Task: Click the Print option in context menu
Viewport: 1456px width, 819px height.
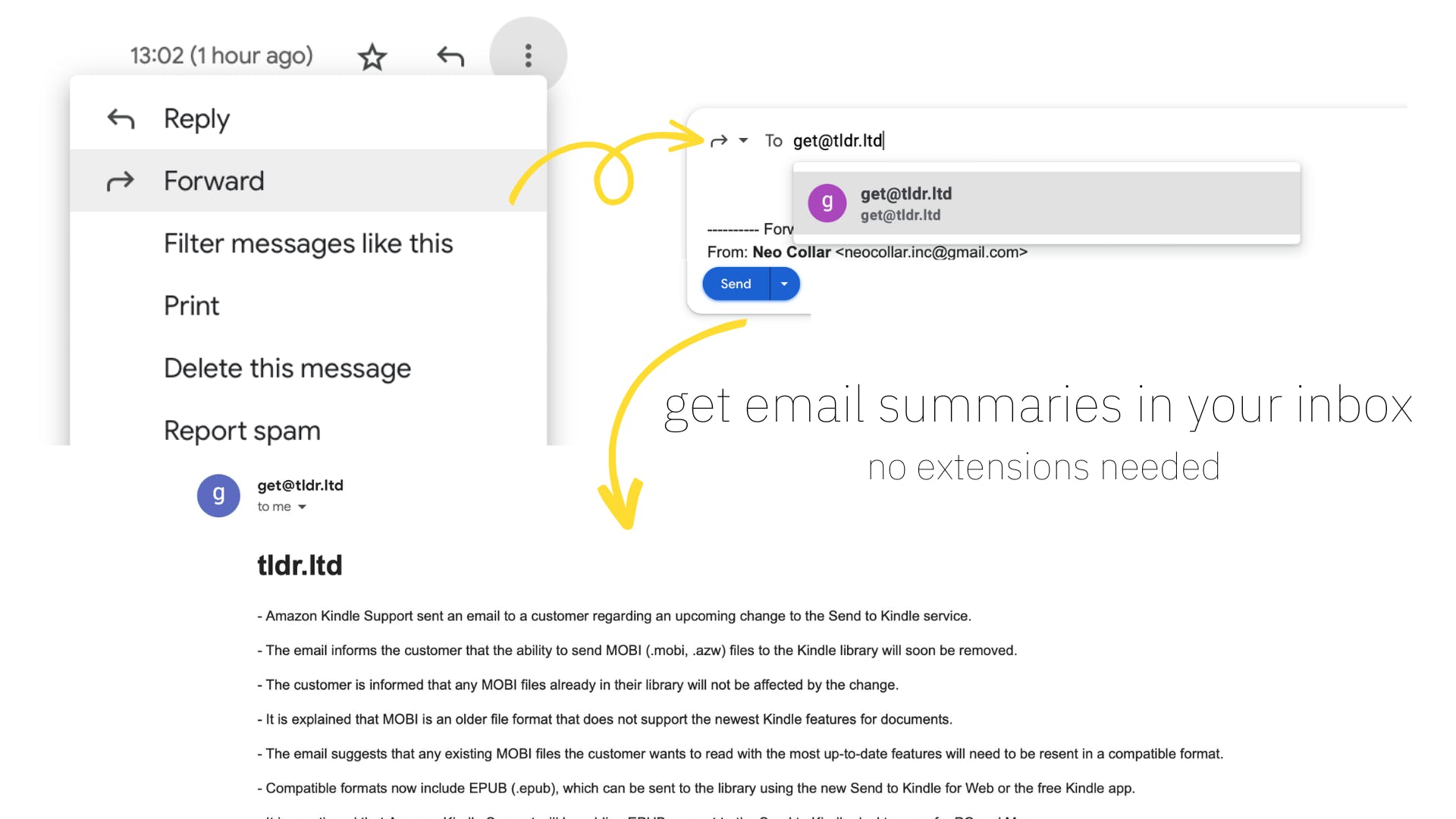Action: (191, 305)
